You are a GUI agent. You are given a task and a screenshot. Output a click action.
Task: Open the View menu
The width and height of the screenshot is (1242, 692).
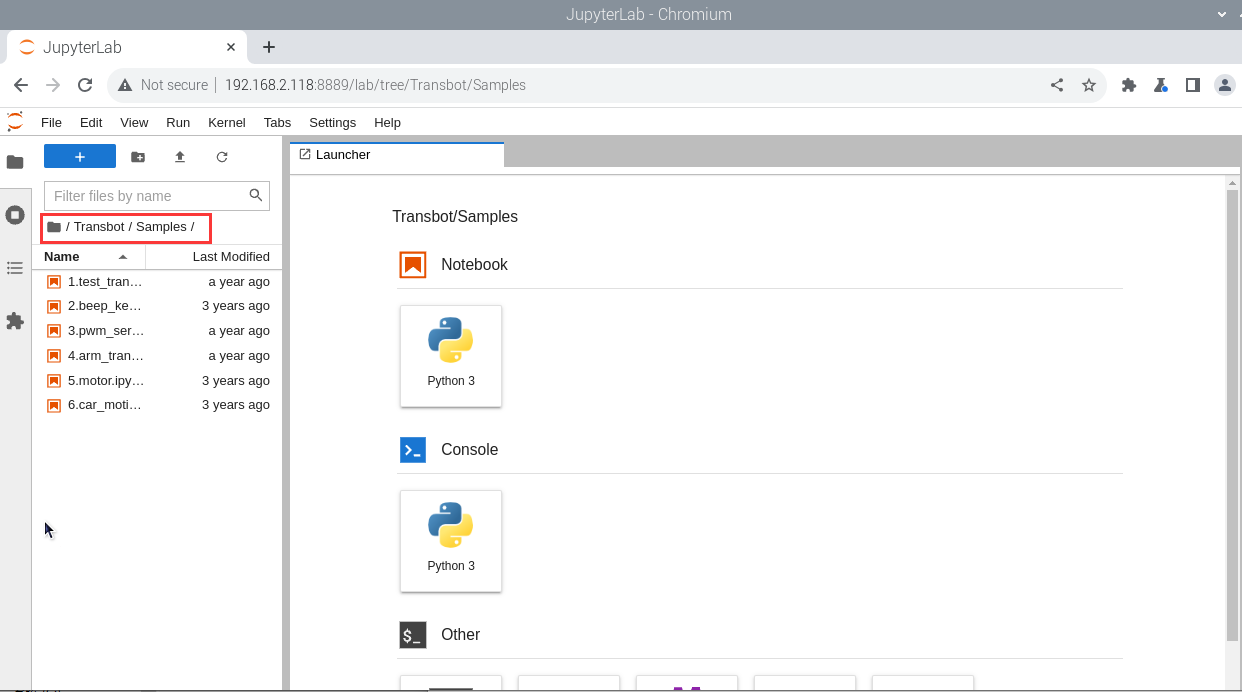pyautogui.click(x=134, y=122)
